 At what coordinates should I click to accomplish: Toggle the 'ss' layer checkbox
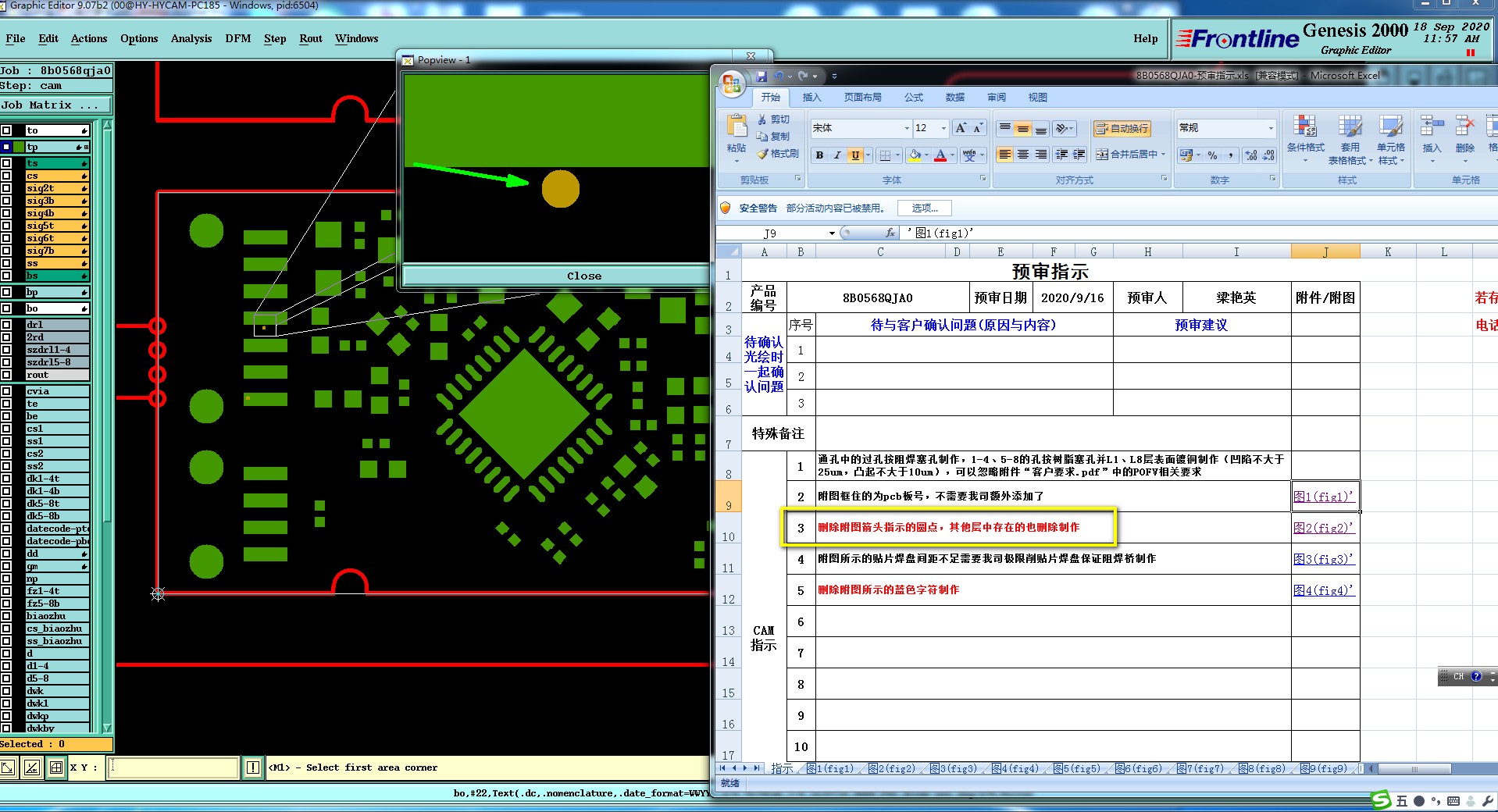[6, 263]
